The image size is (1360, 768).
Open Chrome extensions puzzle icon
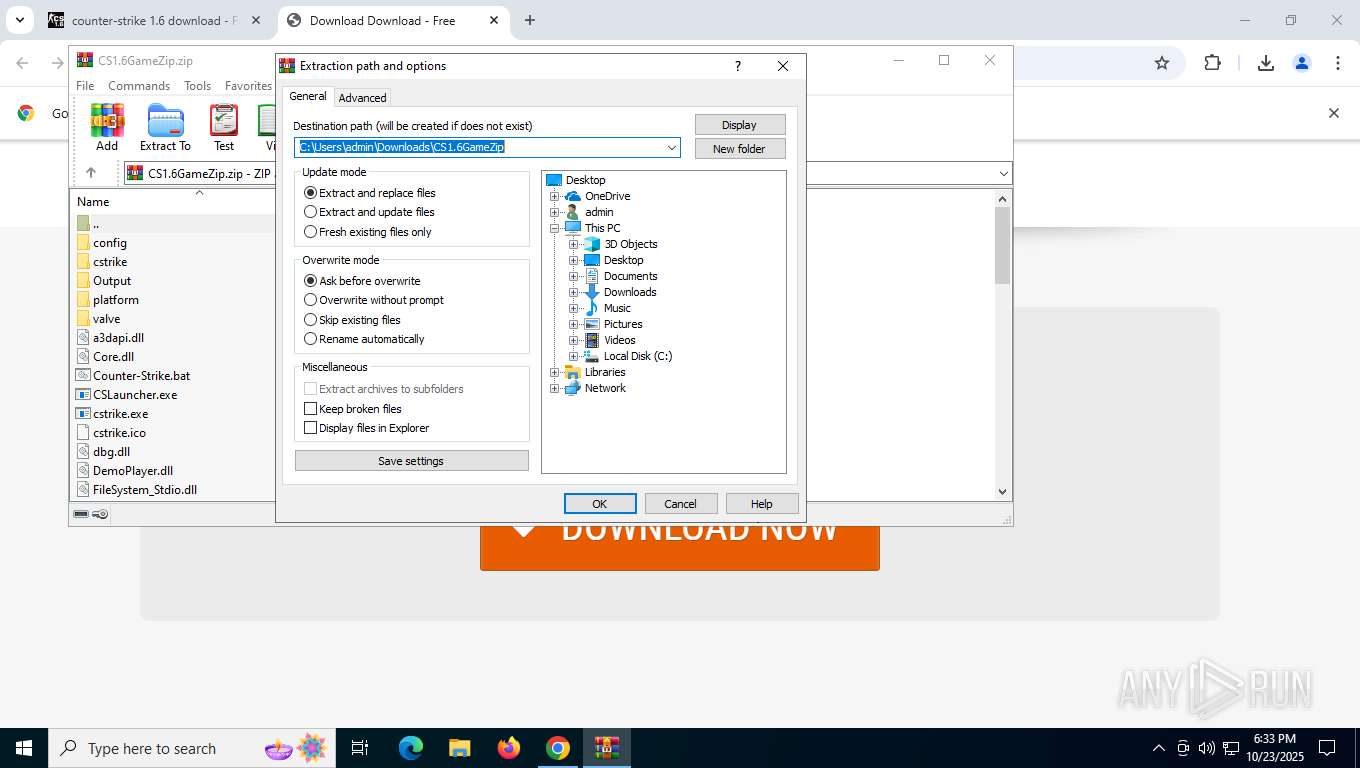[1212, 63]
